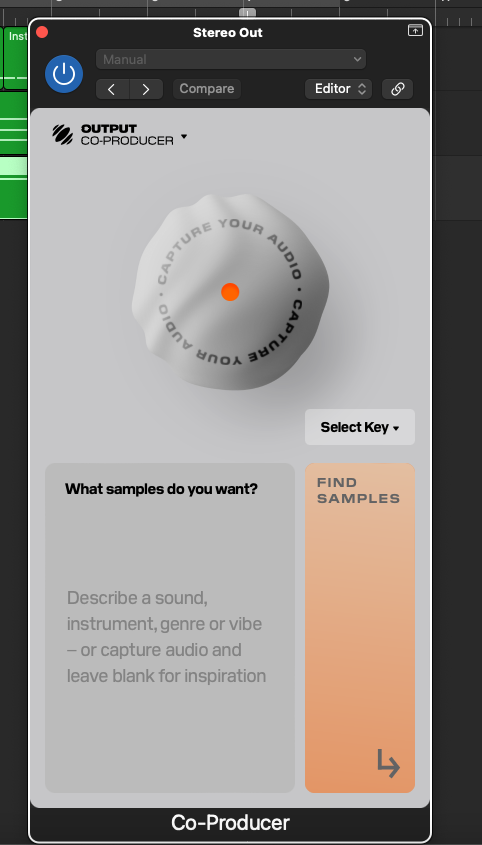
Task: Start capture with the orange record dot
Action: point(230,292)
